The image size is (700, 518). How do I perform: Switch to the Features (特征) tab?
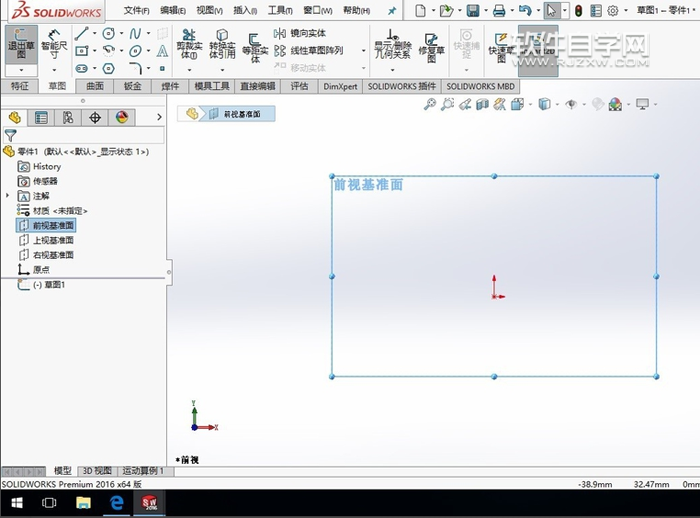(x=19, y=86)
